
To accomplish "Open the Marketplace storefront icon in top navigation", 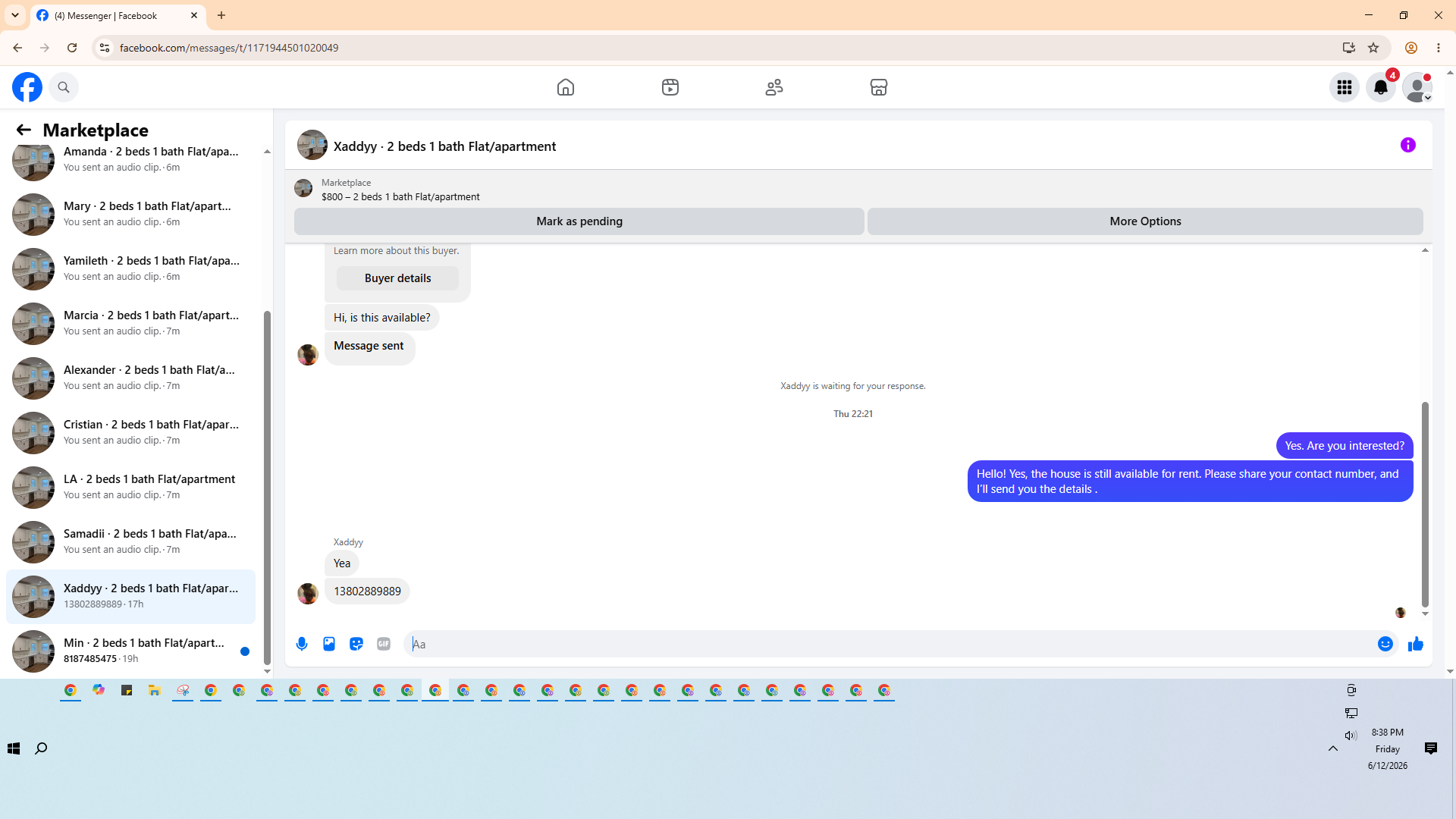I will [879, 87].
